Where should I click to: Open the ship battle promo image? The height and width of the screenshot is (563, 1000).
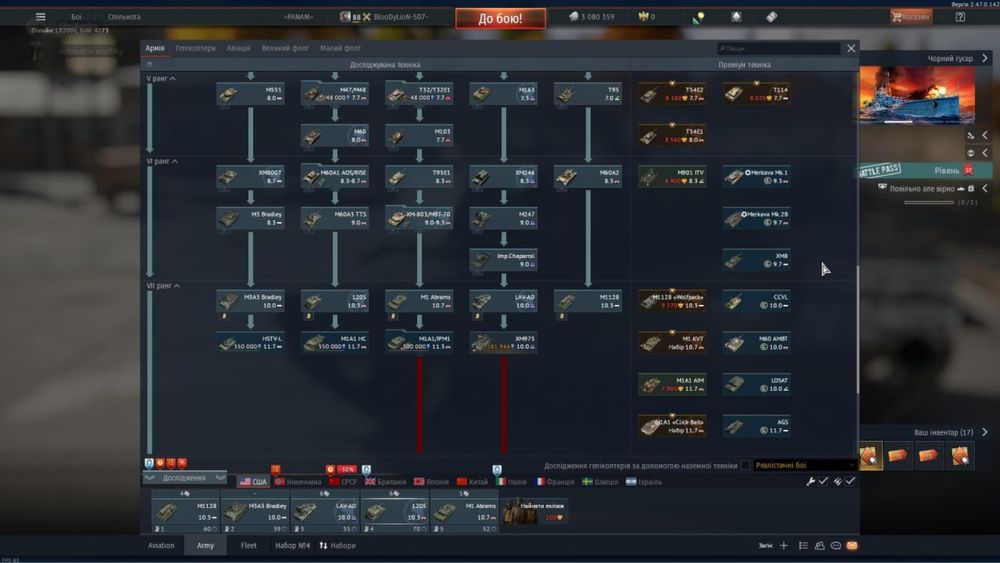pos(917,94)
